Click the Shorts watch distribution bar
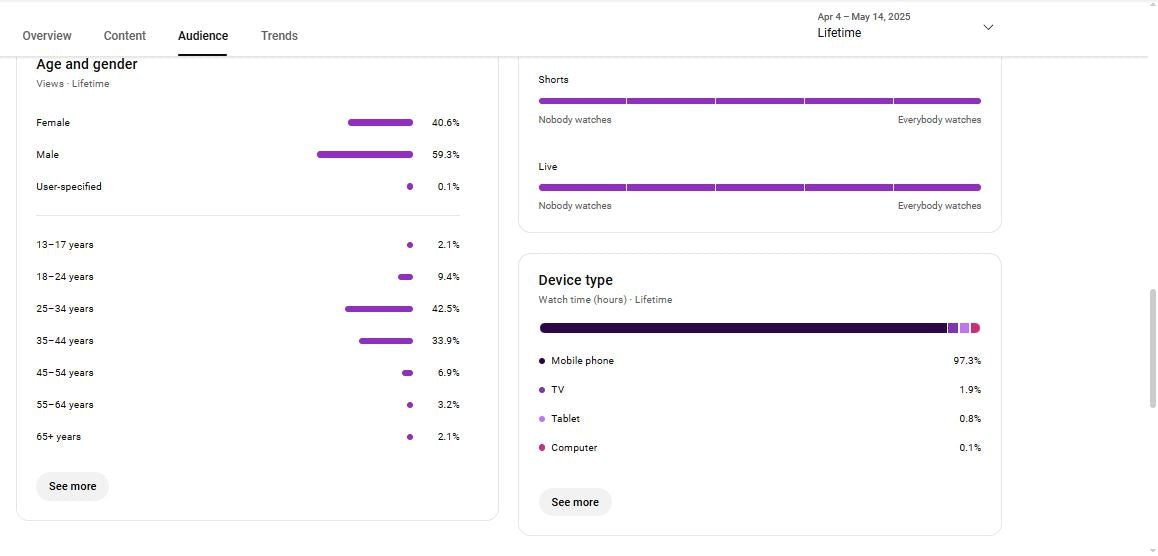The height and width of the screenshot is (556, 1158). click(759, 101)
